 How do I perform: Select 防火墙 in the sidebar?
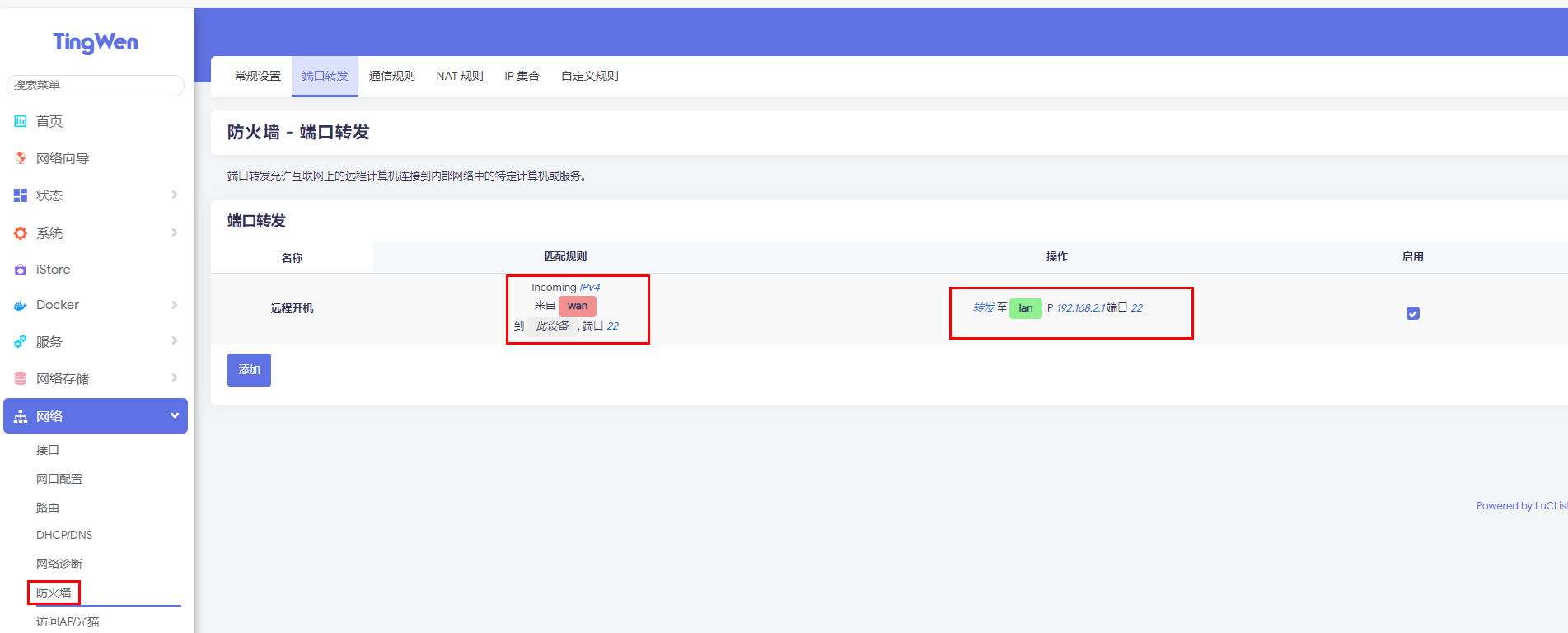pos(54,593)
